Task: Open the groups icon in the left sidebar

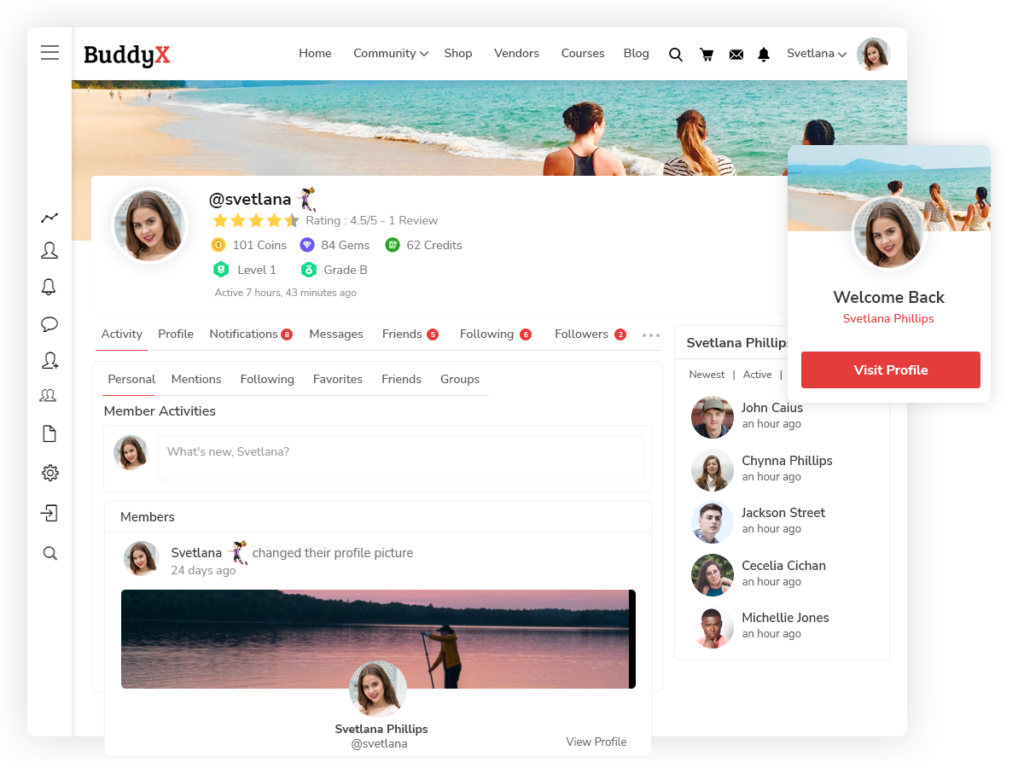Action: coord(49,395)
